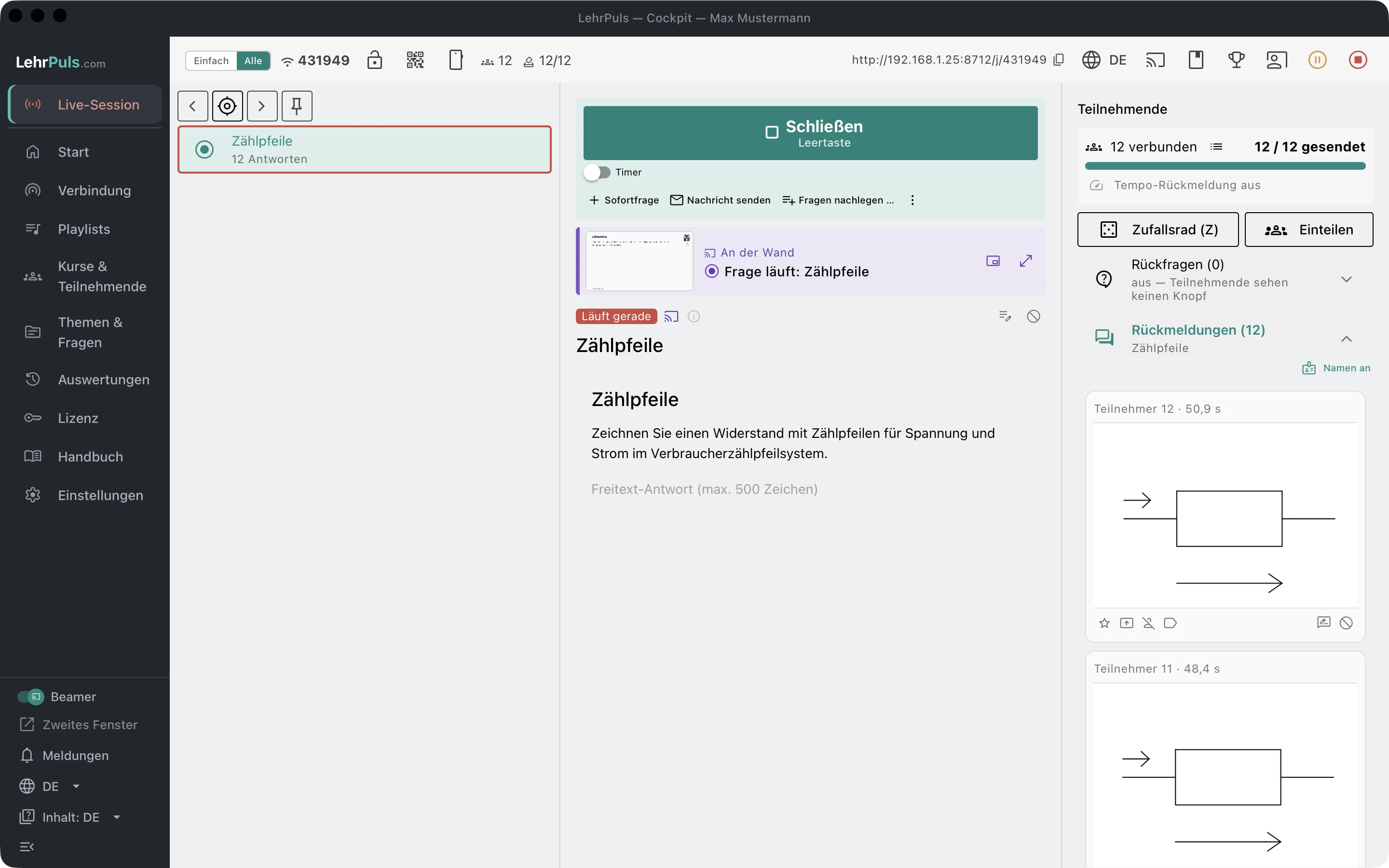Open the Inhalt: DE language dropdown
Screen dimensions: 1389x868
click(x=70, y=817)
